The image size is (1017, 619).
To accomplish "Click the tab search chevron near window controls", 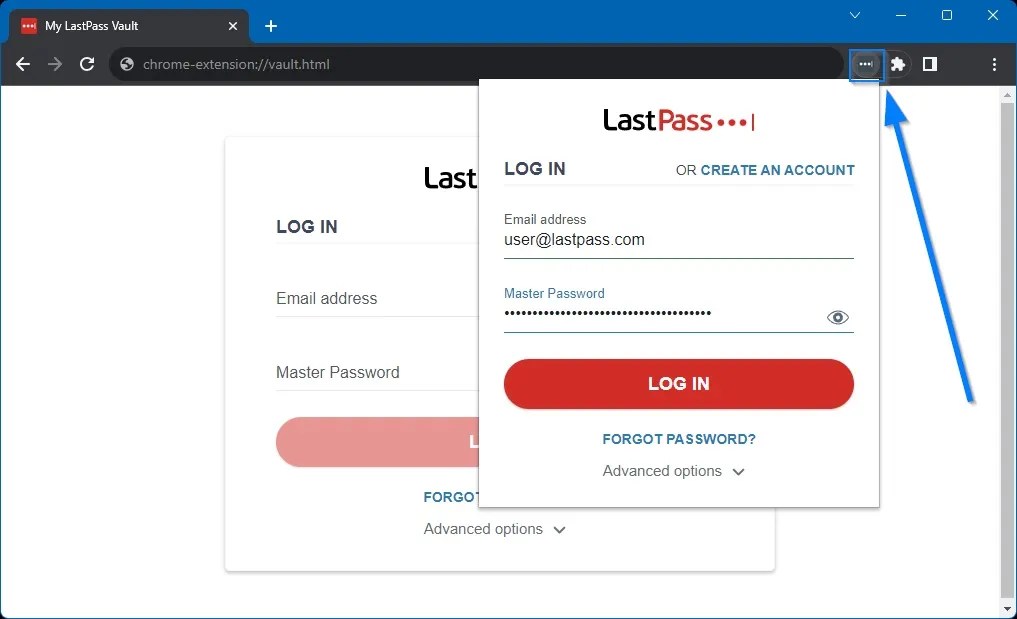I will 854,15.
